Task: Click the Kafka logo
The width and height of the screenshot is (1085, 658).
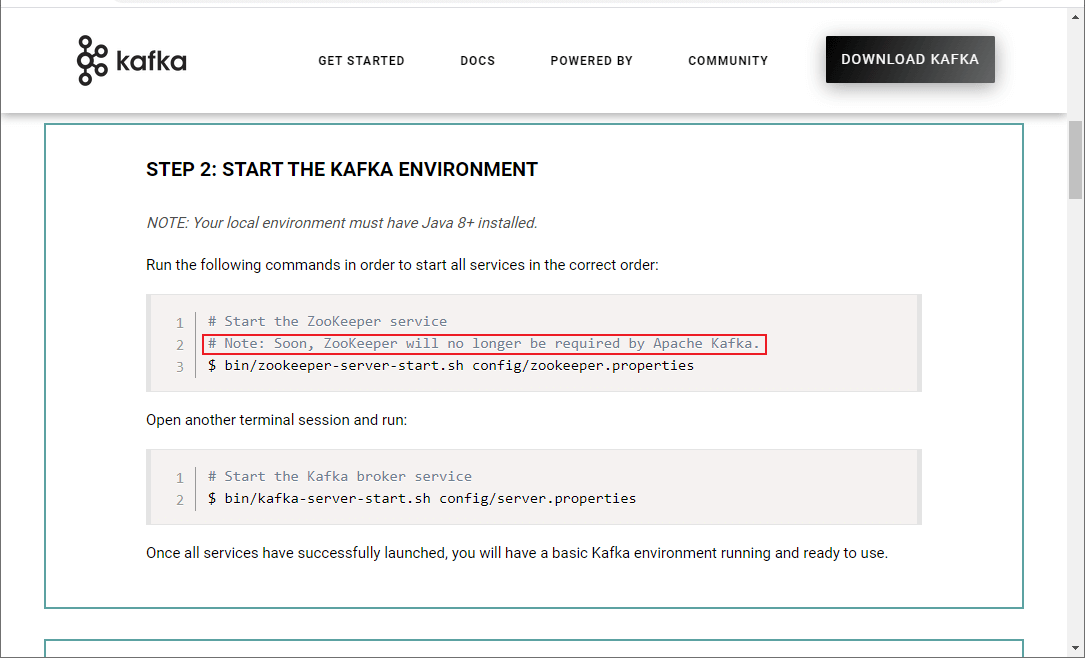Action: point(131,61)
